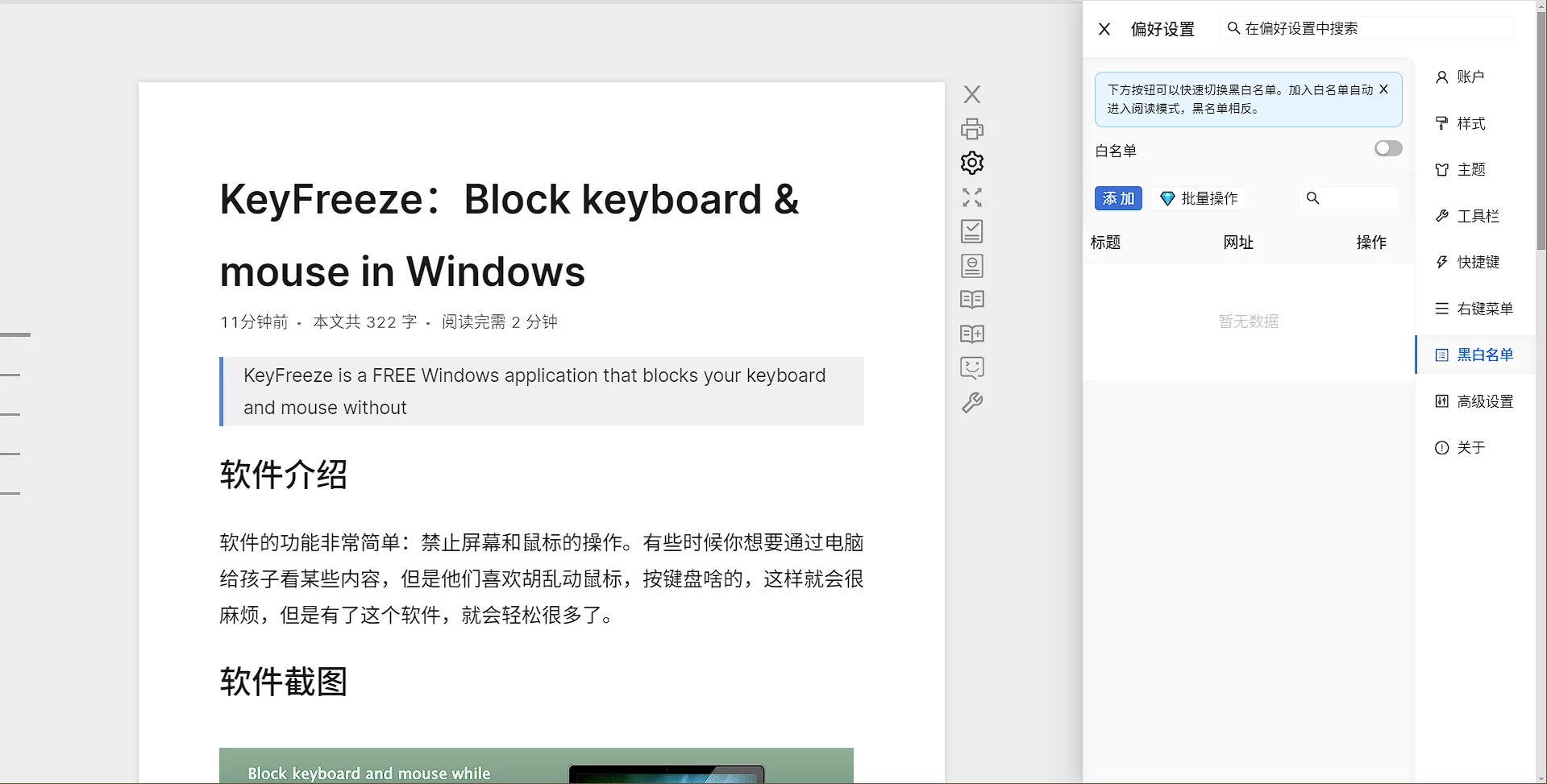Click the wrench tool icon
This screenshot has height=784, width=1547.
pyautogui.click(x=972, y=403)
